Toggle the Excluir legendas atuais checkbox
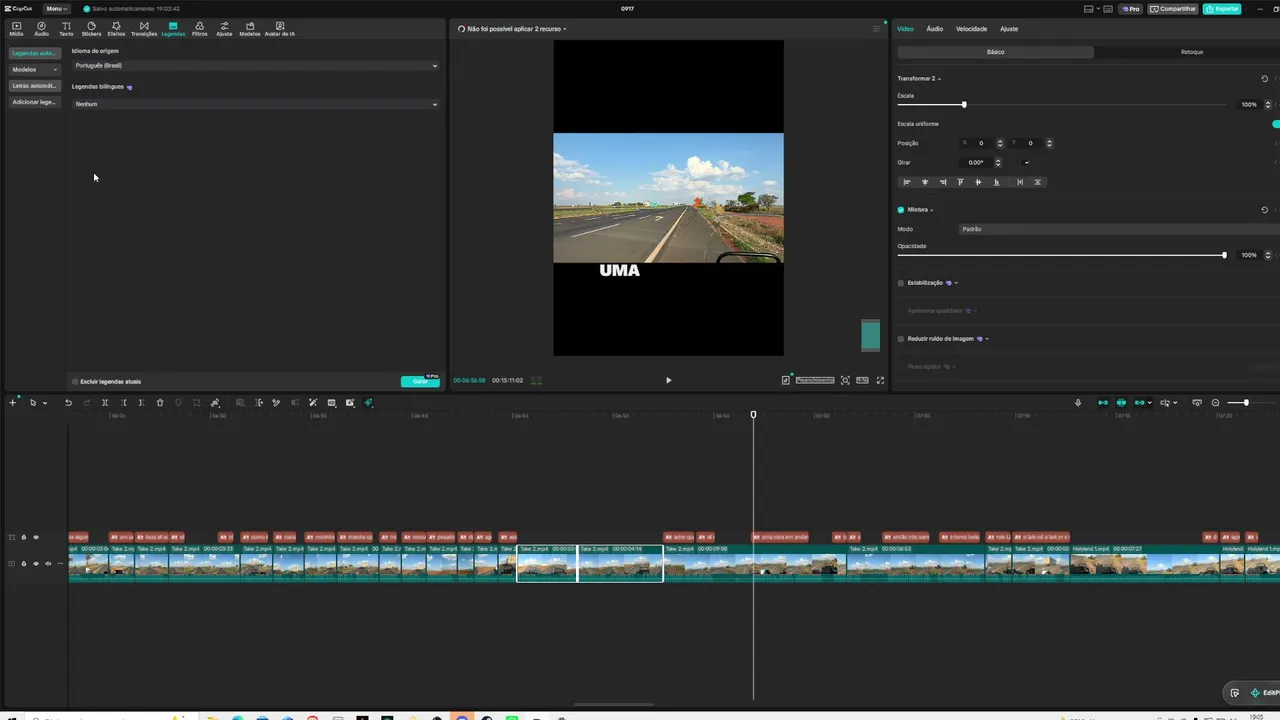Image resolution: width=1280 pixels, height=720 pixels. point(75,381)
